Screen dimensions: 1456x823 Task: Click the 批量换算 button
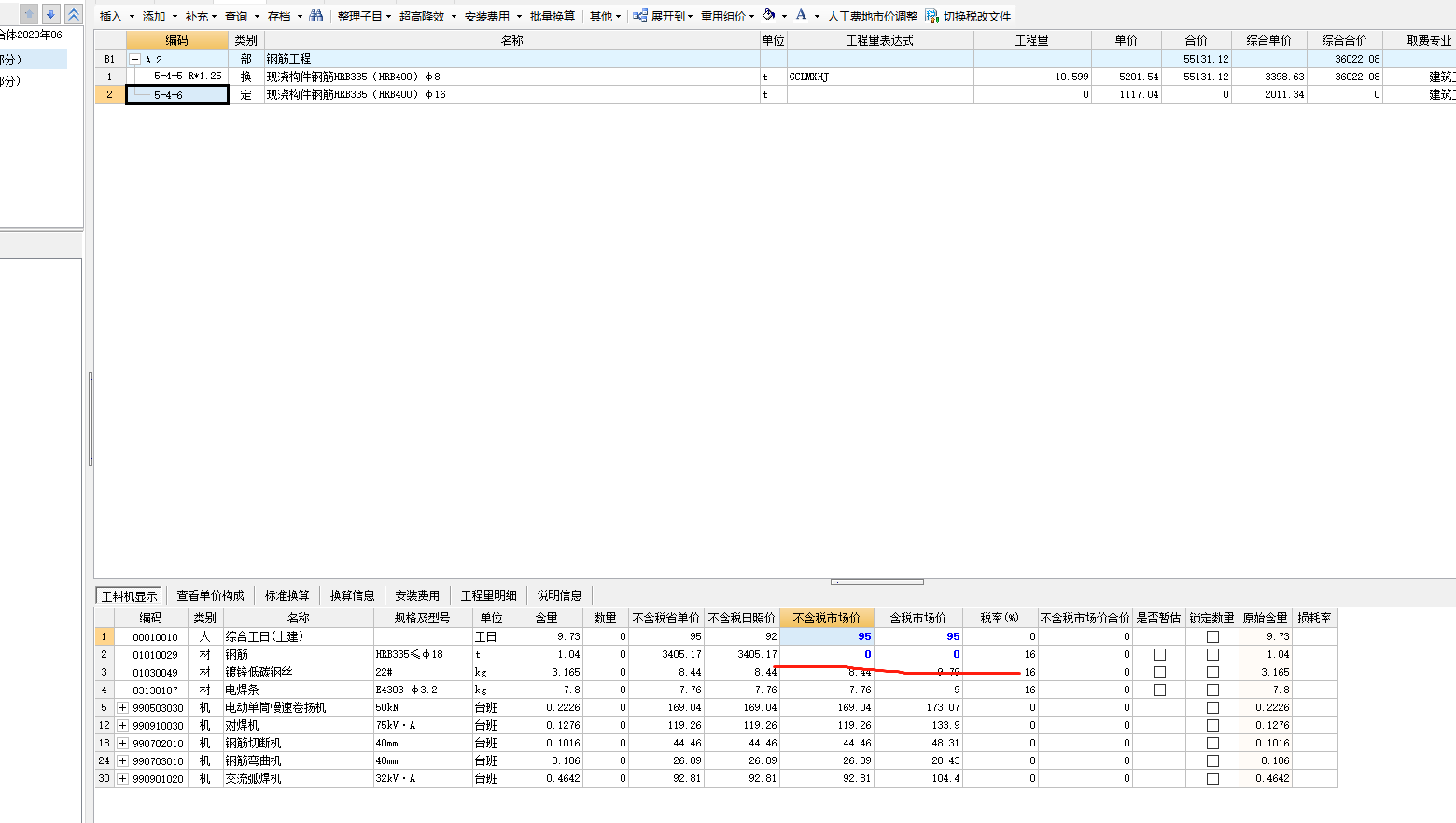coord(553,16)
